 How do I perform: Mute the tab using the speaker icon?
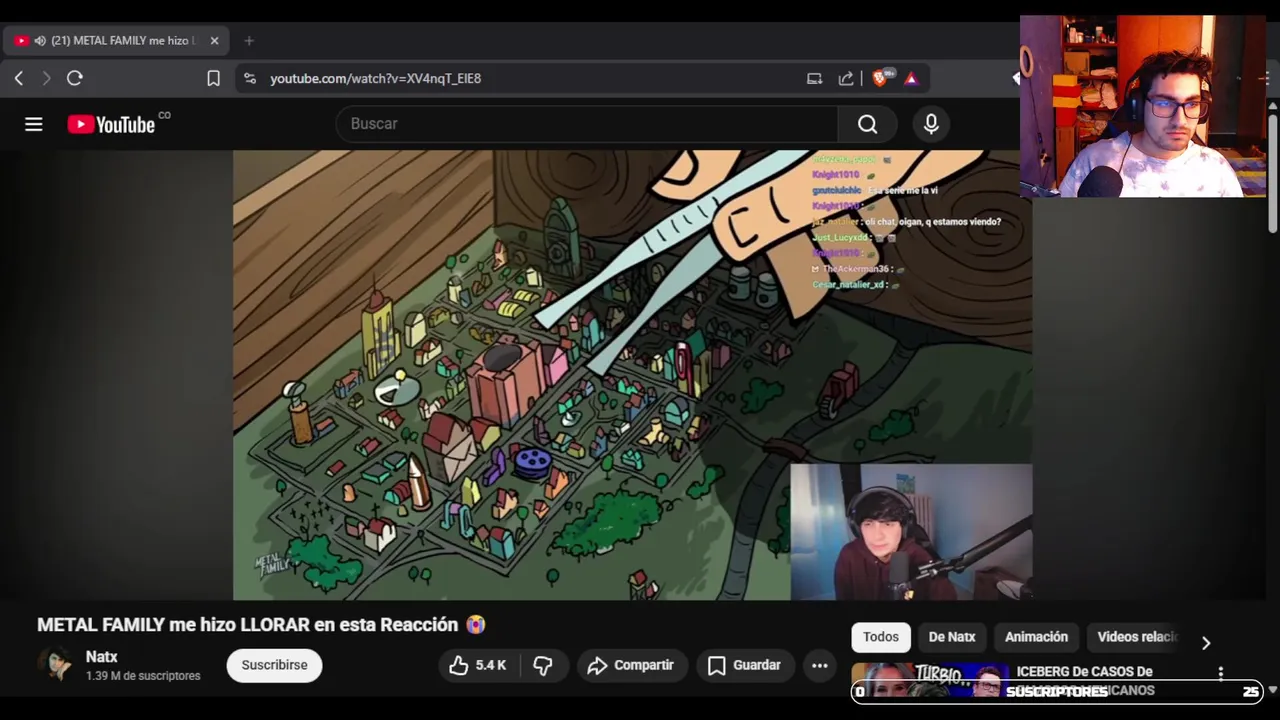(40, 41)
